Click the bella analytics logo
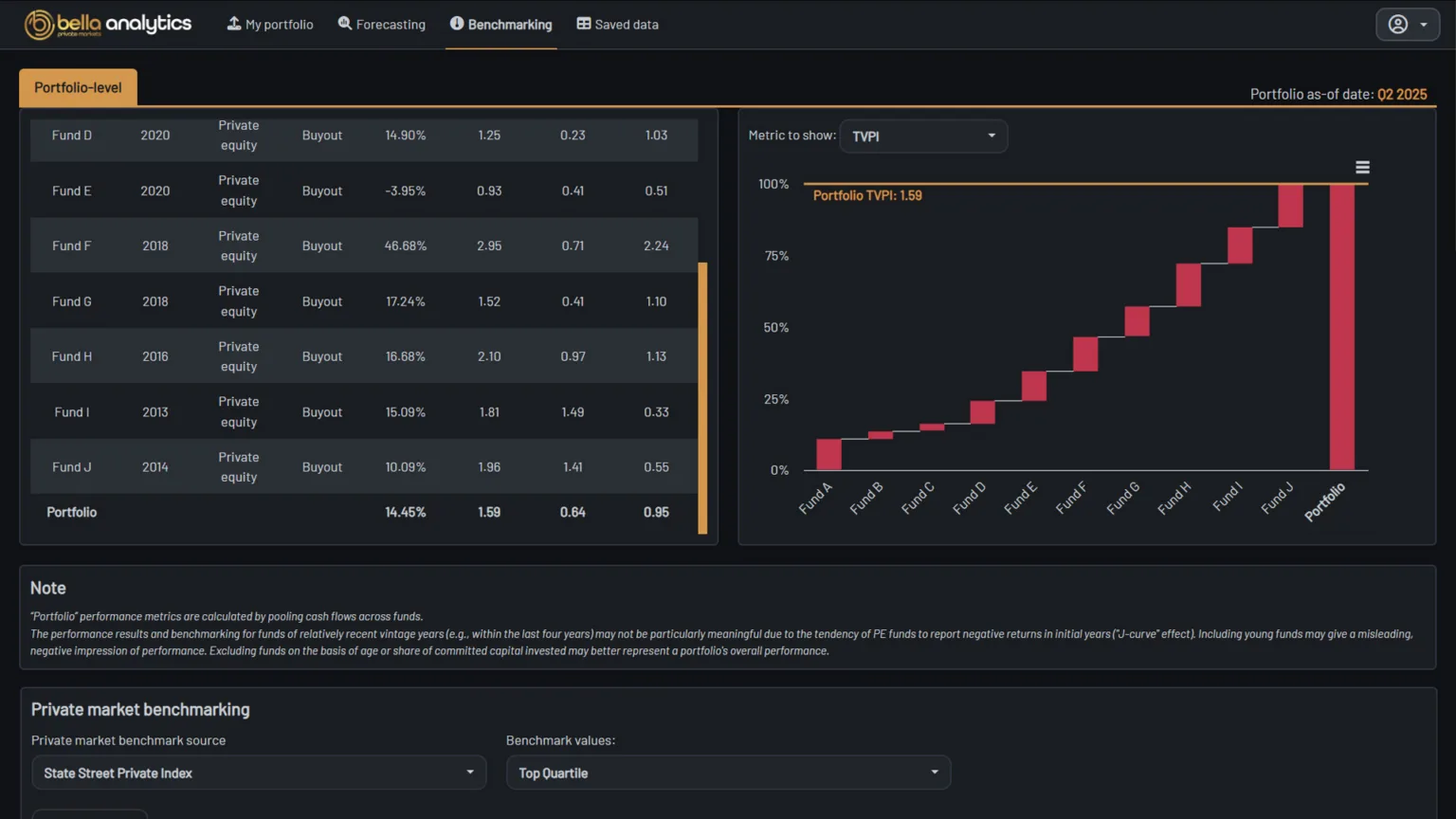 pyautogui.click(x=108, y=25)
